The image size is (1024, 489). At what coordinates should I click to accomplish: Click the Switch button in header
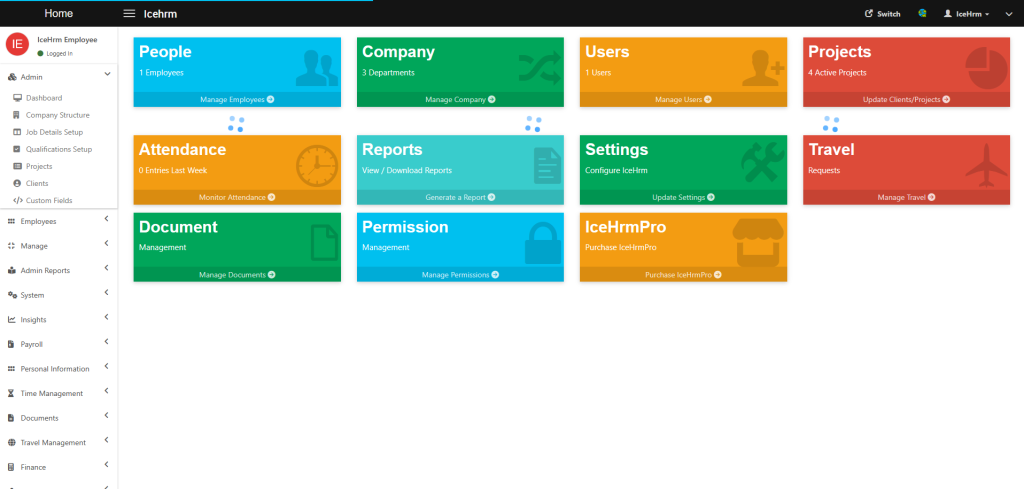click(882, 14)
